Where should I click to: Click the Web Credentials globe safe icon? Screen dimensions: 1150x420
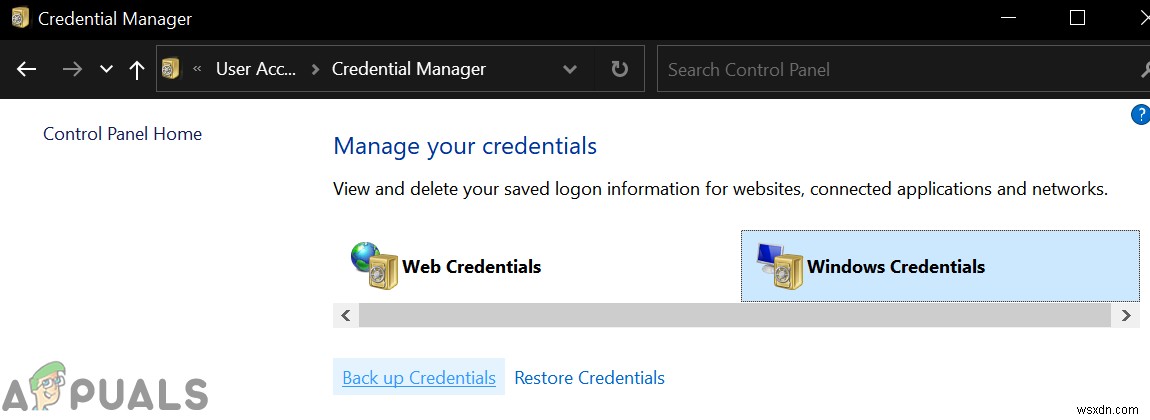[x=374, y=266]
